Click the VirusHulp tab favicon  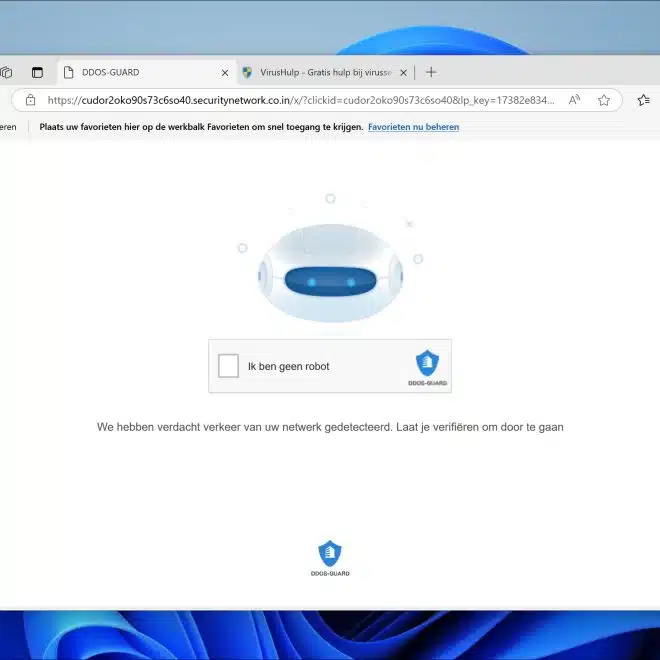[247, 72]
